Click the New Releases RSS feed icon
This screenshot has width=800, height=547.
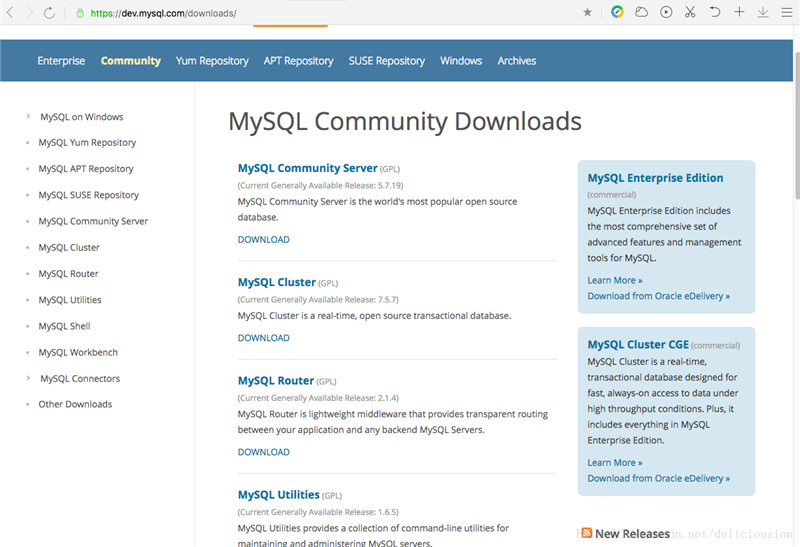[x=586, y=533]
